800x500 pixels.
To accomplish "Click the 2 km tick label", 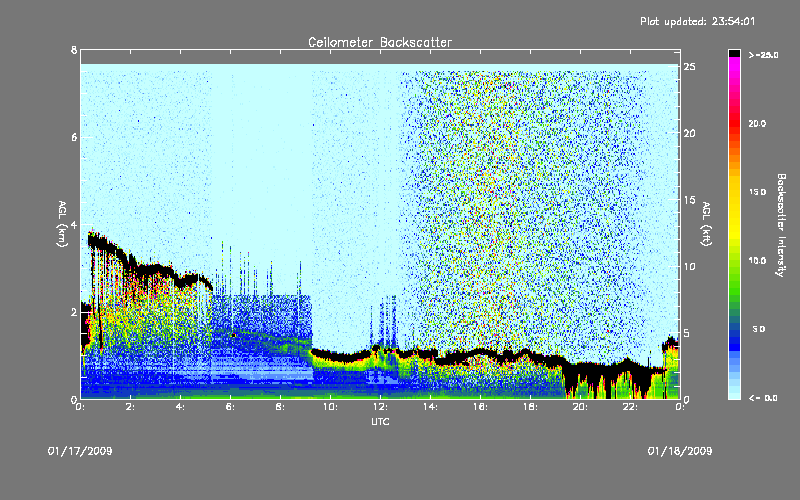I will 74,312.
